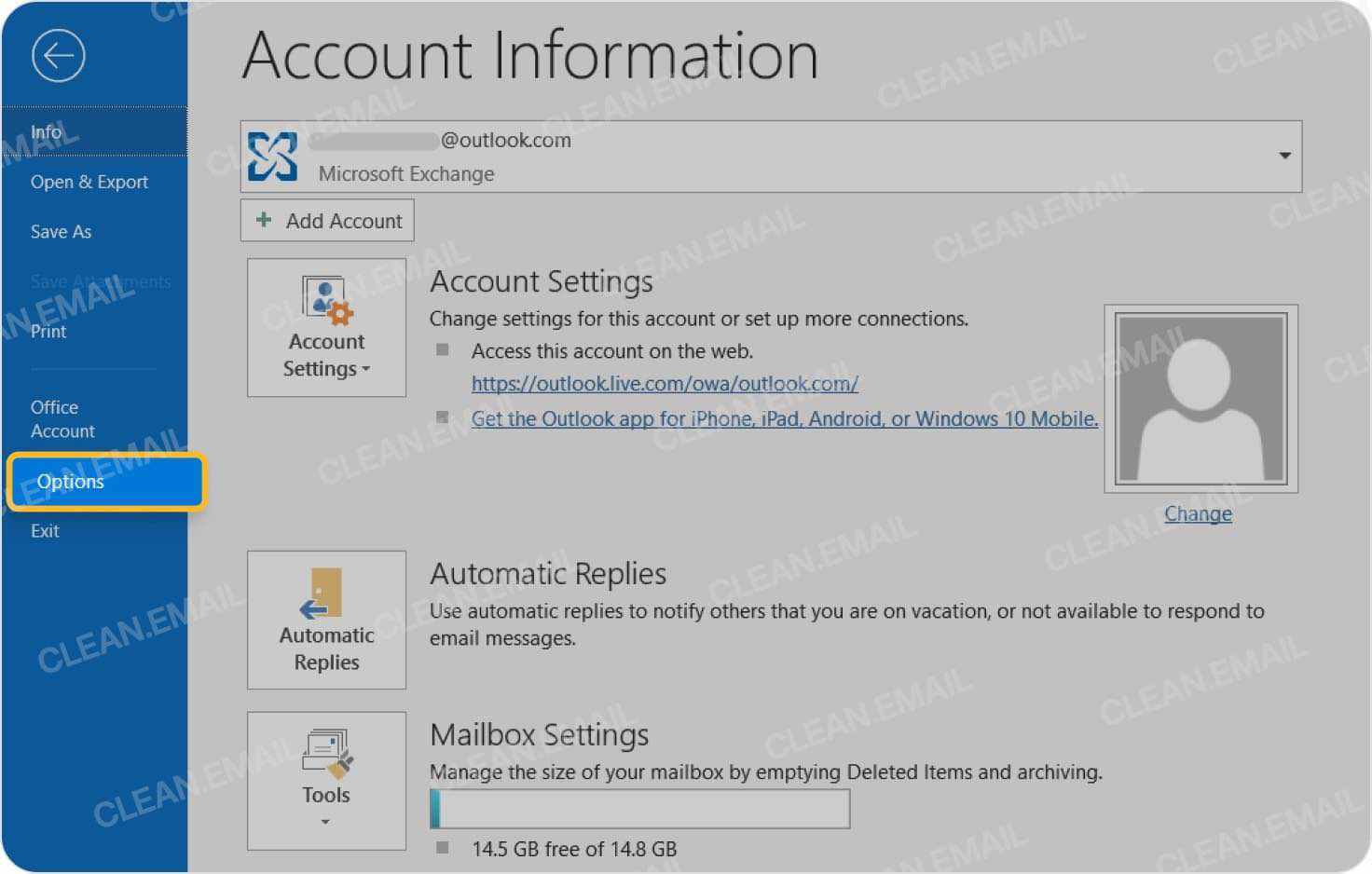Select Print from the sidebar
Screen dimensions: 1372x874
pos(48,331)
